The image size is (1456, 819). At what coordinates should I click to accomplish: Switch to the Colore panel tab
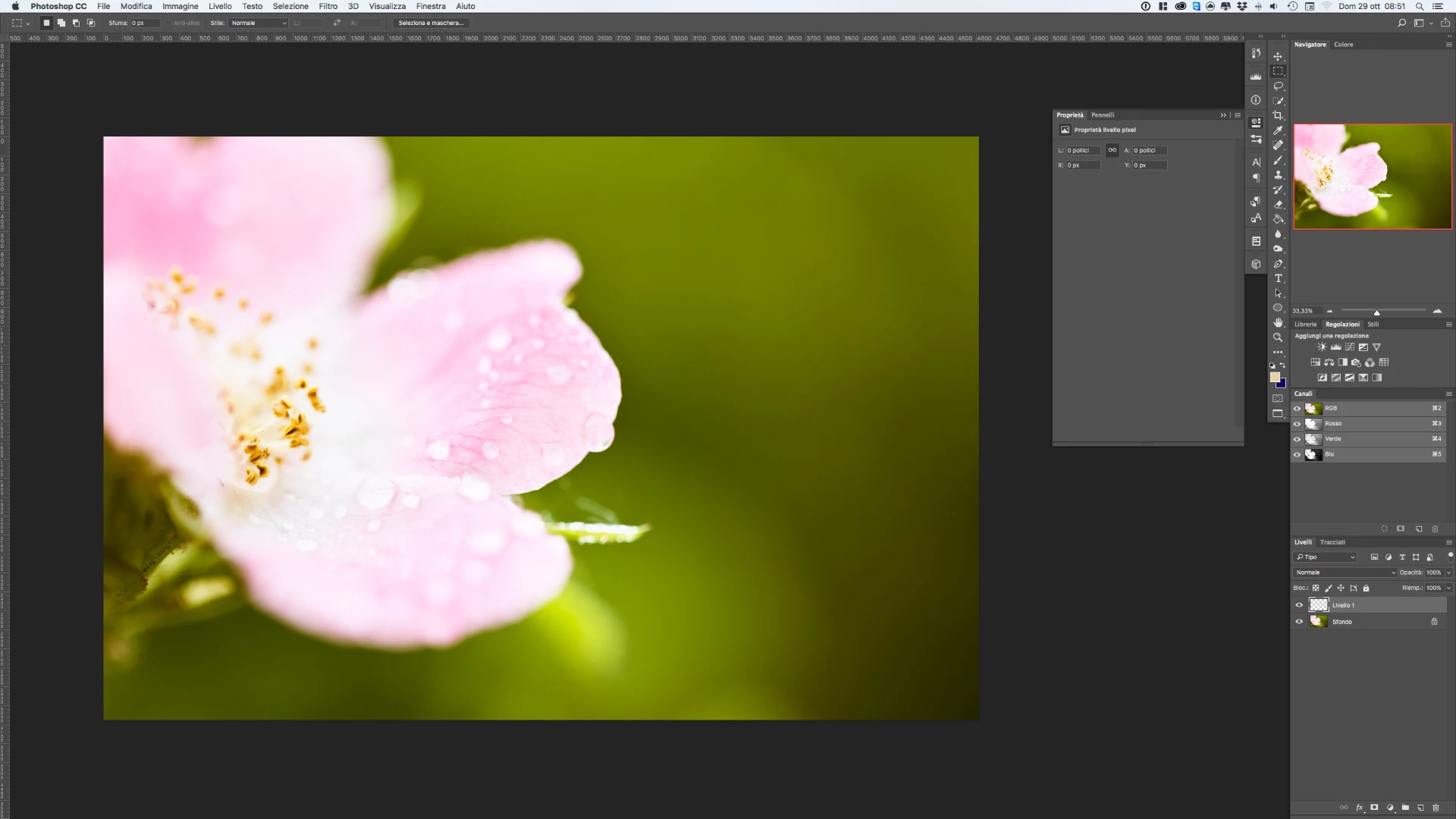click(x=1343, y=45)
